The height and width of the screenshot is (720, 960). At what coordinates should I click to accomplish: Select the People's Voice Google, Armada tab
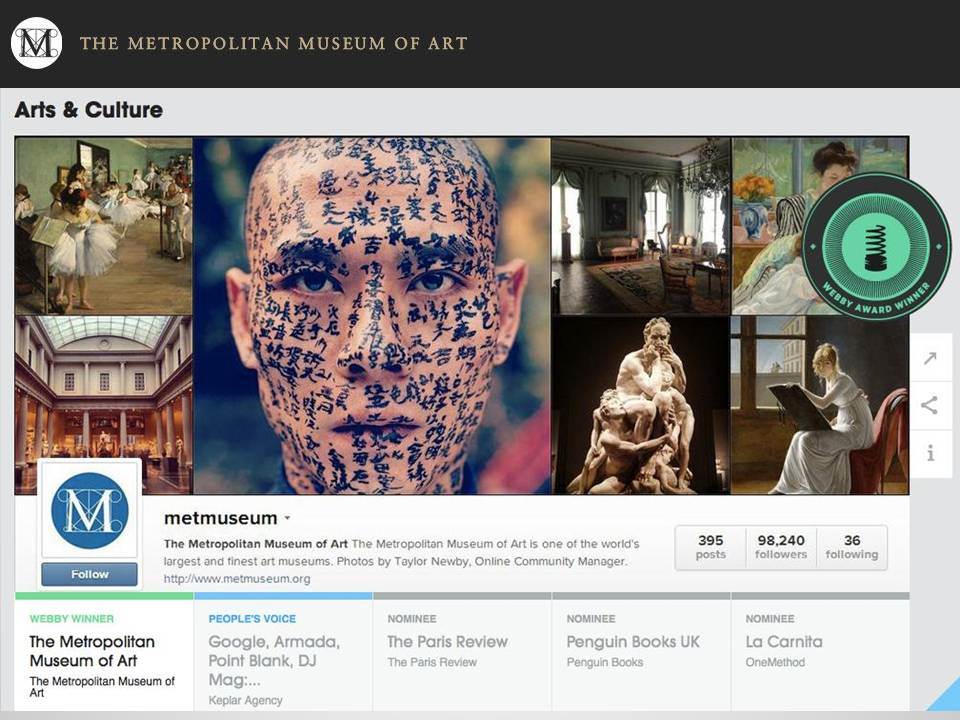[x=283, y=652]
